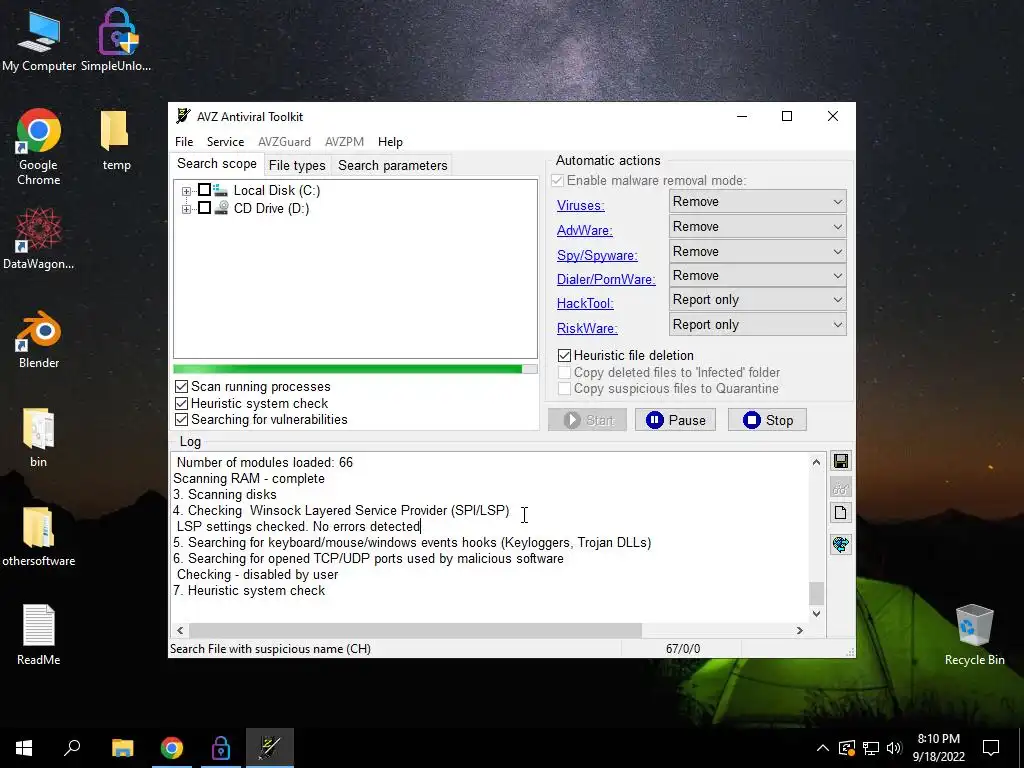The width and height of the screenshot is (1024, 768).
Task: Toggle Scan running processes checkbox
Action: (182, 387)
